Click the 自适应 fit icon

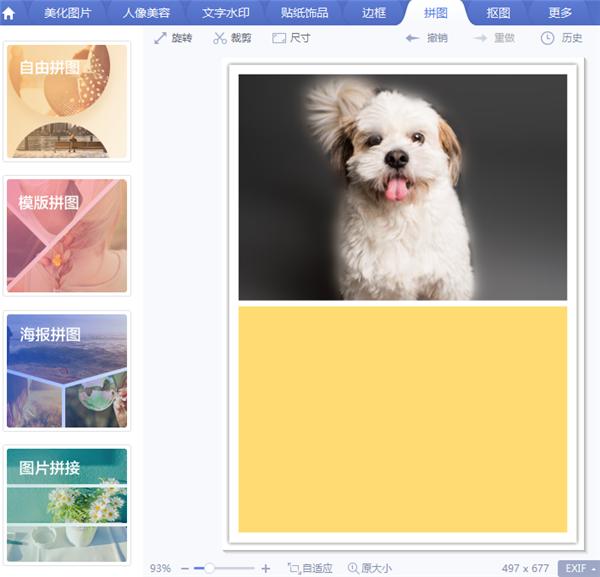(x=294, y=568)
